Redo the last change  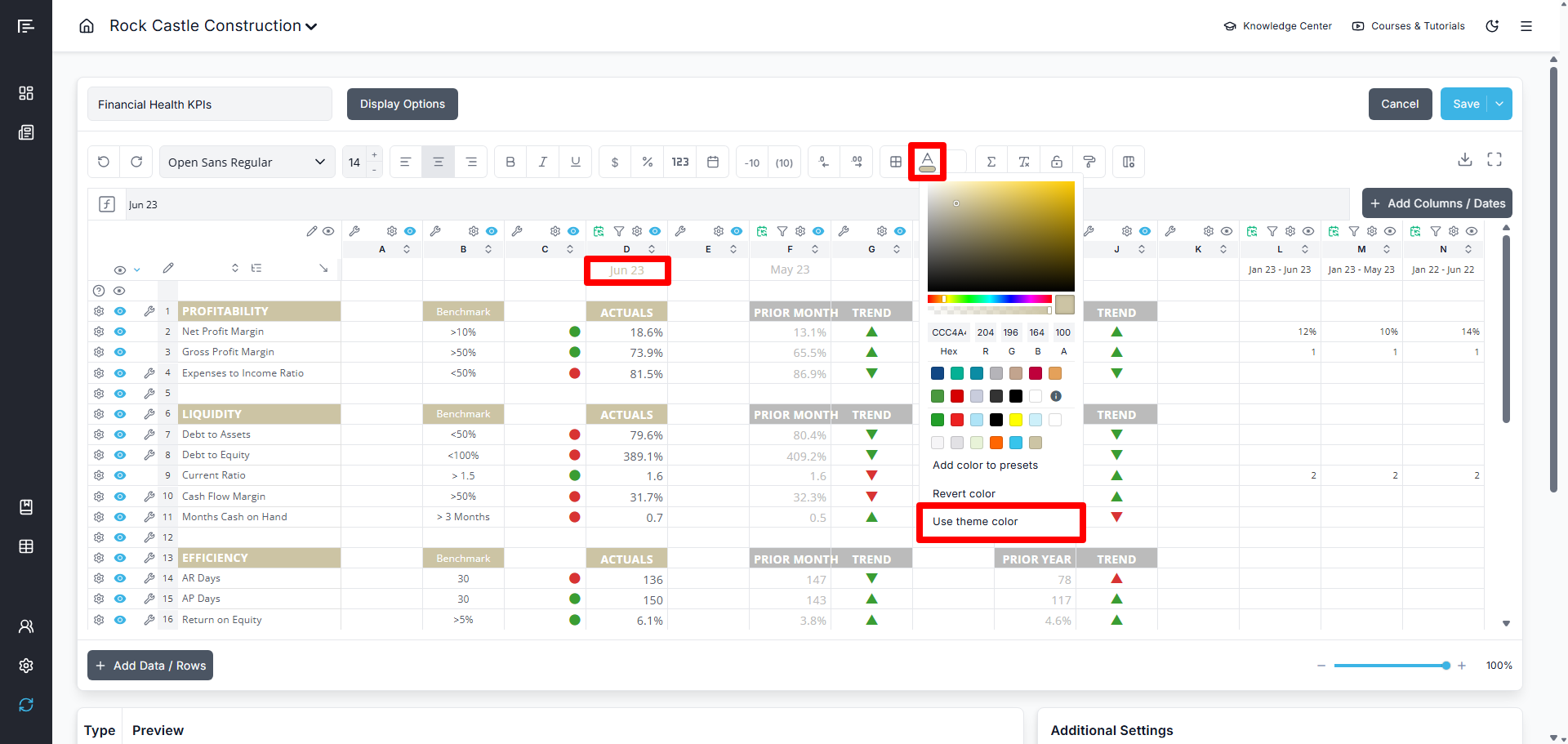[x=136, y=162]
